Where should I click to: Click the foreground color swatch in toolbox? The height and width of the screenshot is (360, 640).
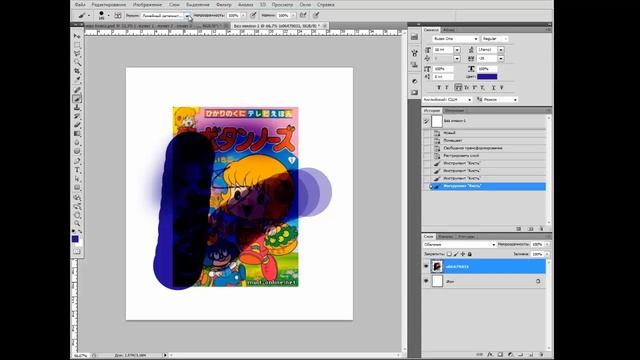pyautogui.click(x=75, y=239)
